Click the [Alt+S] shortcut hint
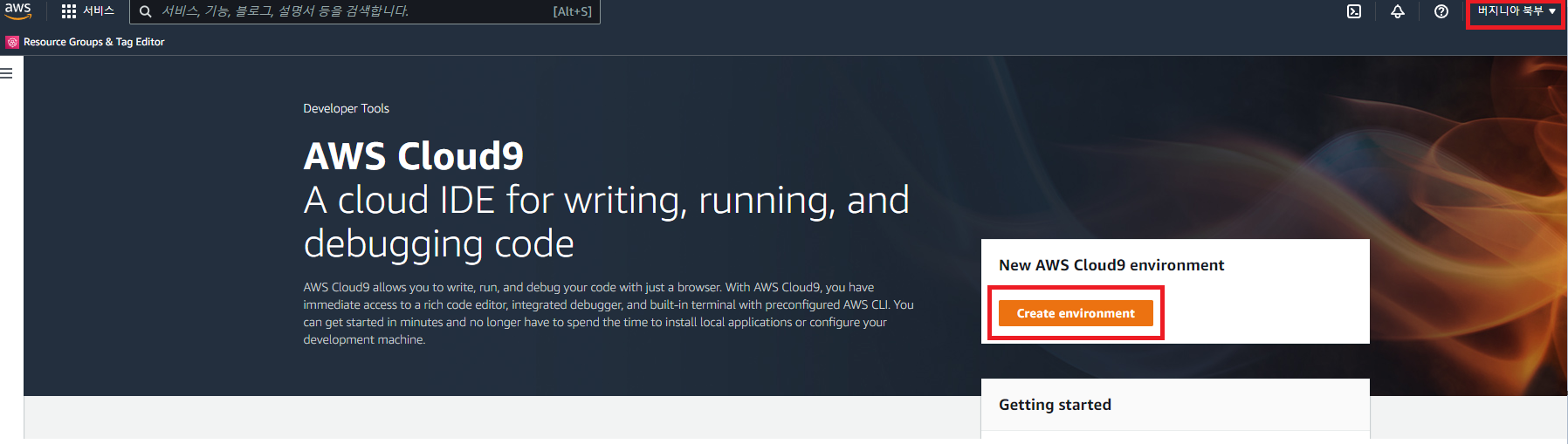1568x444 pixels. 572,11
